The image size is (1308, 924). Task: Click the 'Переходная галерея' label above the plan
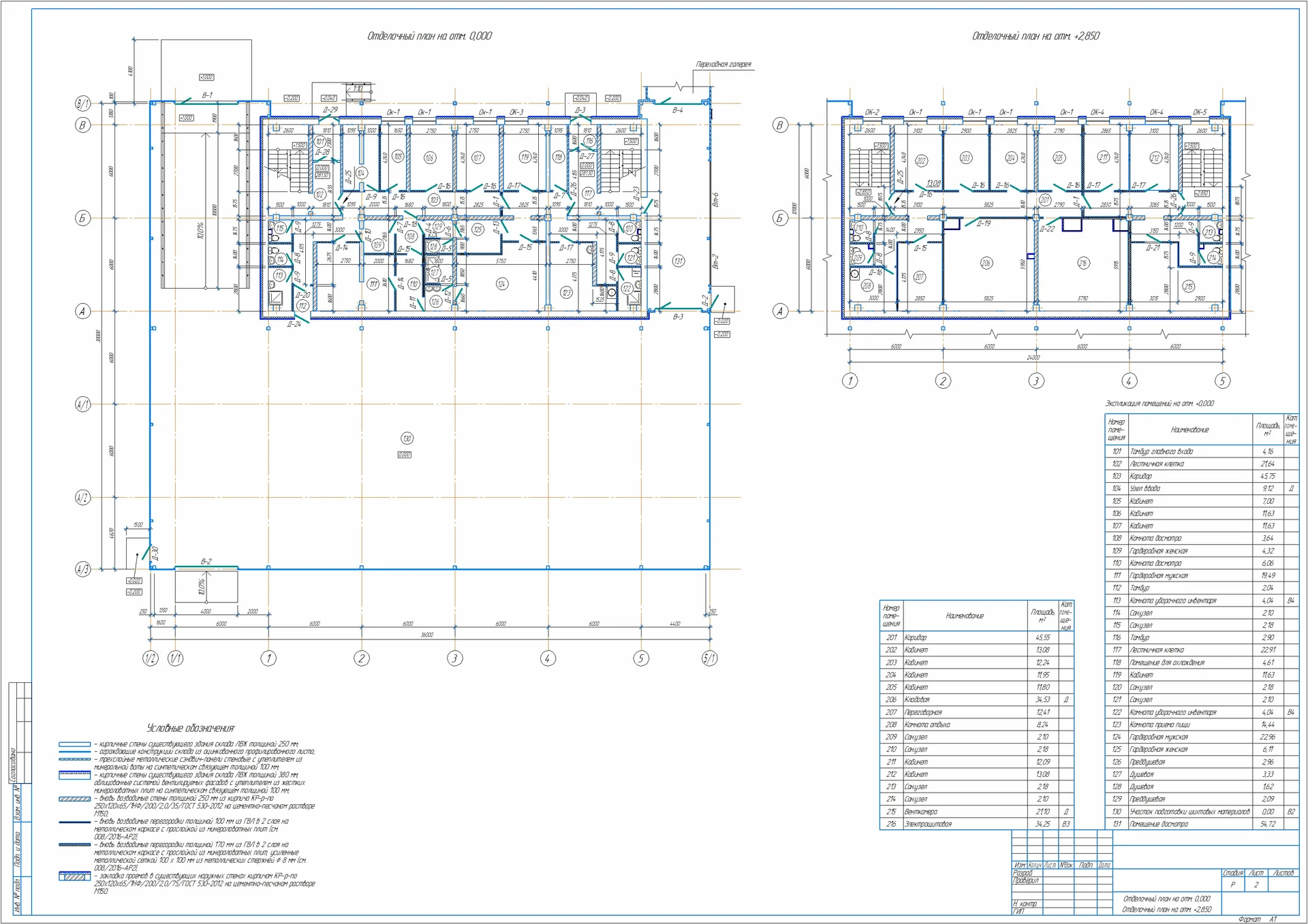[x=723, y=65]
